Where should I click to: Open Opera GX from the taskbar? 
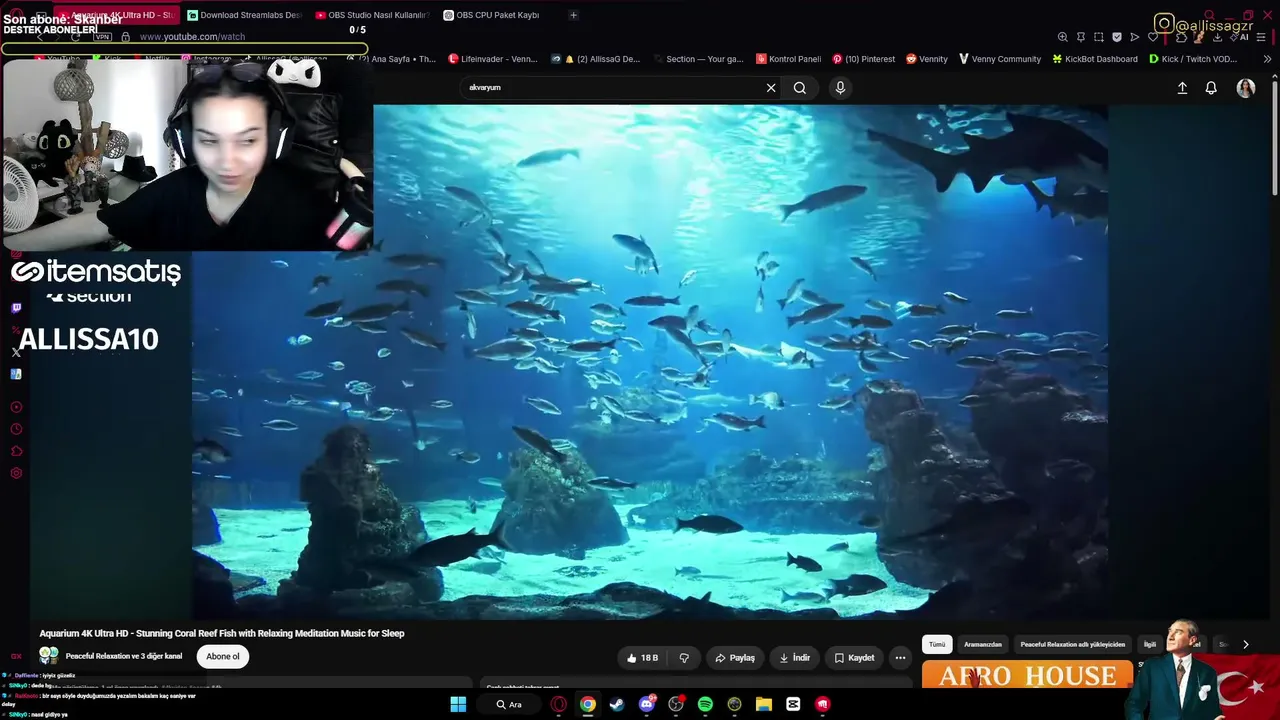point(559,704)
